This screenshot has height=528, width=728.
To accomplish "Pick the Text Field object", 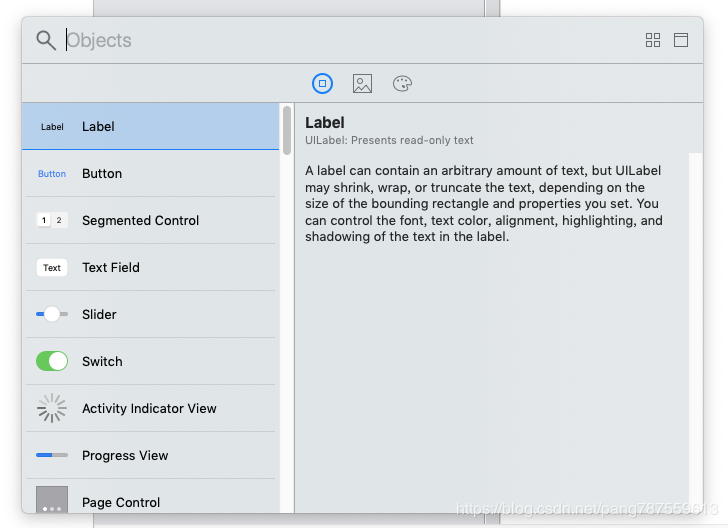I will (x=150, y=267).
